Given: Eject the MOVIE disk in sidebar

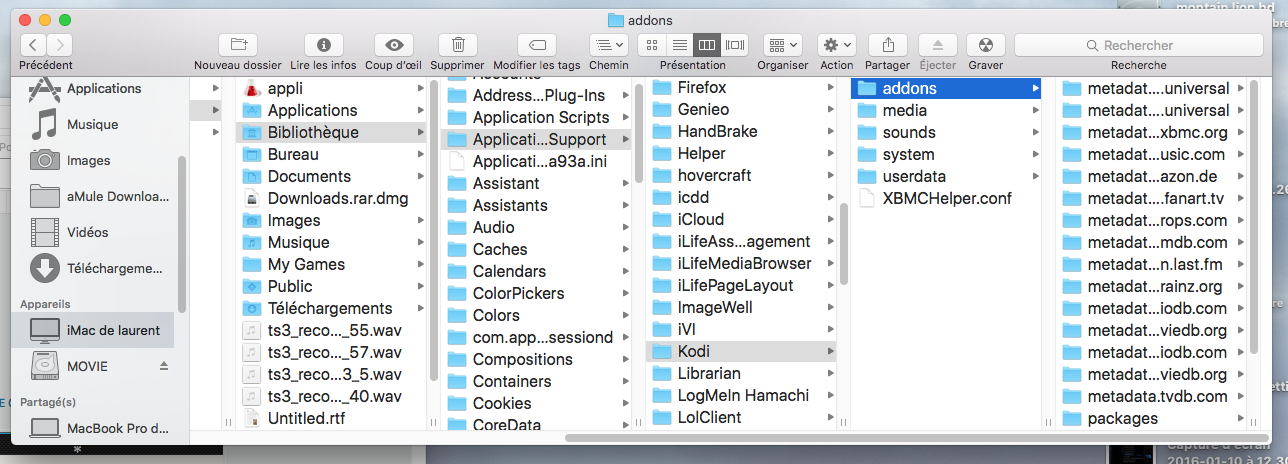Looking at the screenshot, I should click(164, 366).
